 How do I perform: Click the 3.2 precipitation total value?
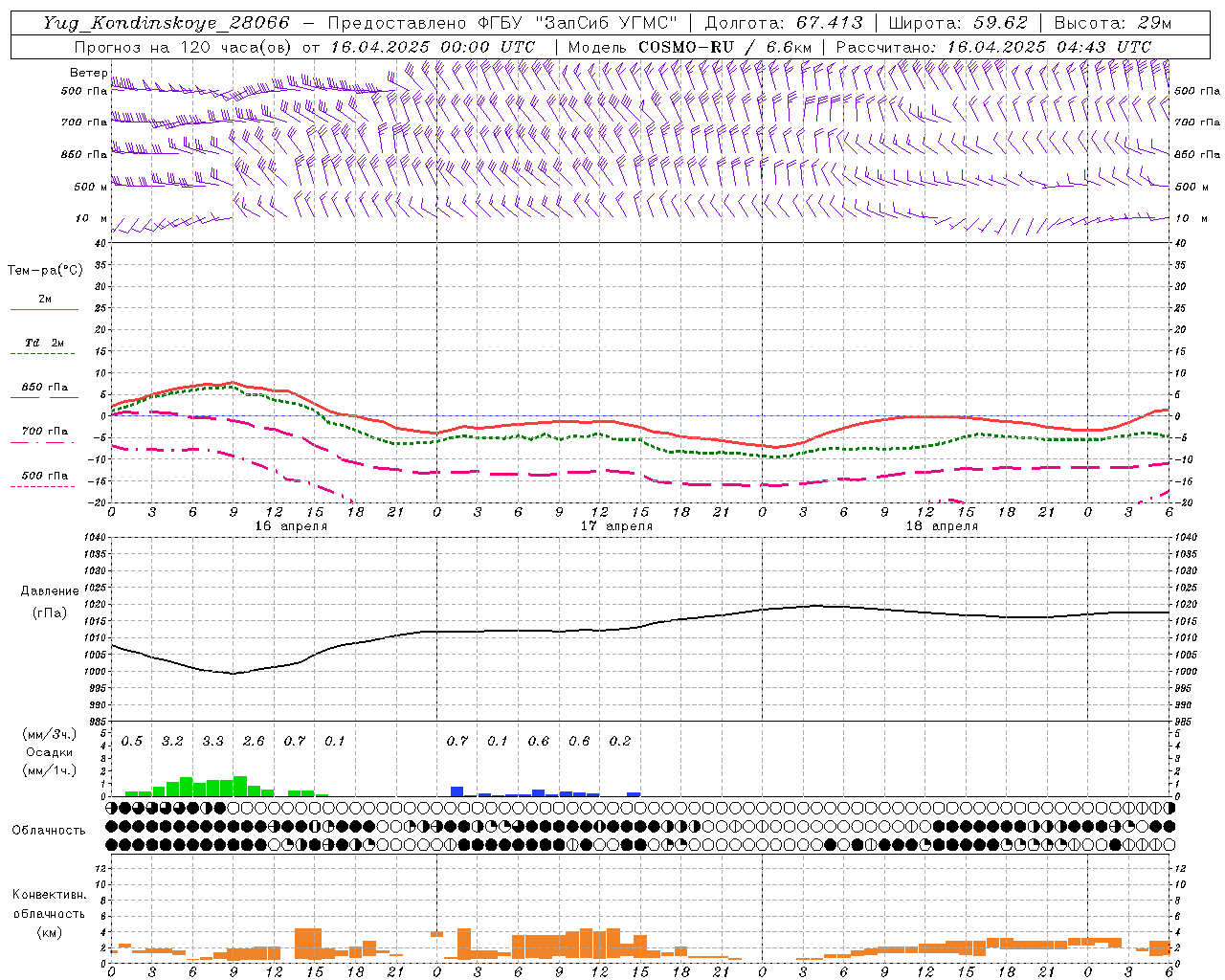pos(172,741)
